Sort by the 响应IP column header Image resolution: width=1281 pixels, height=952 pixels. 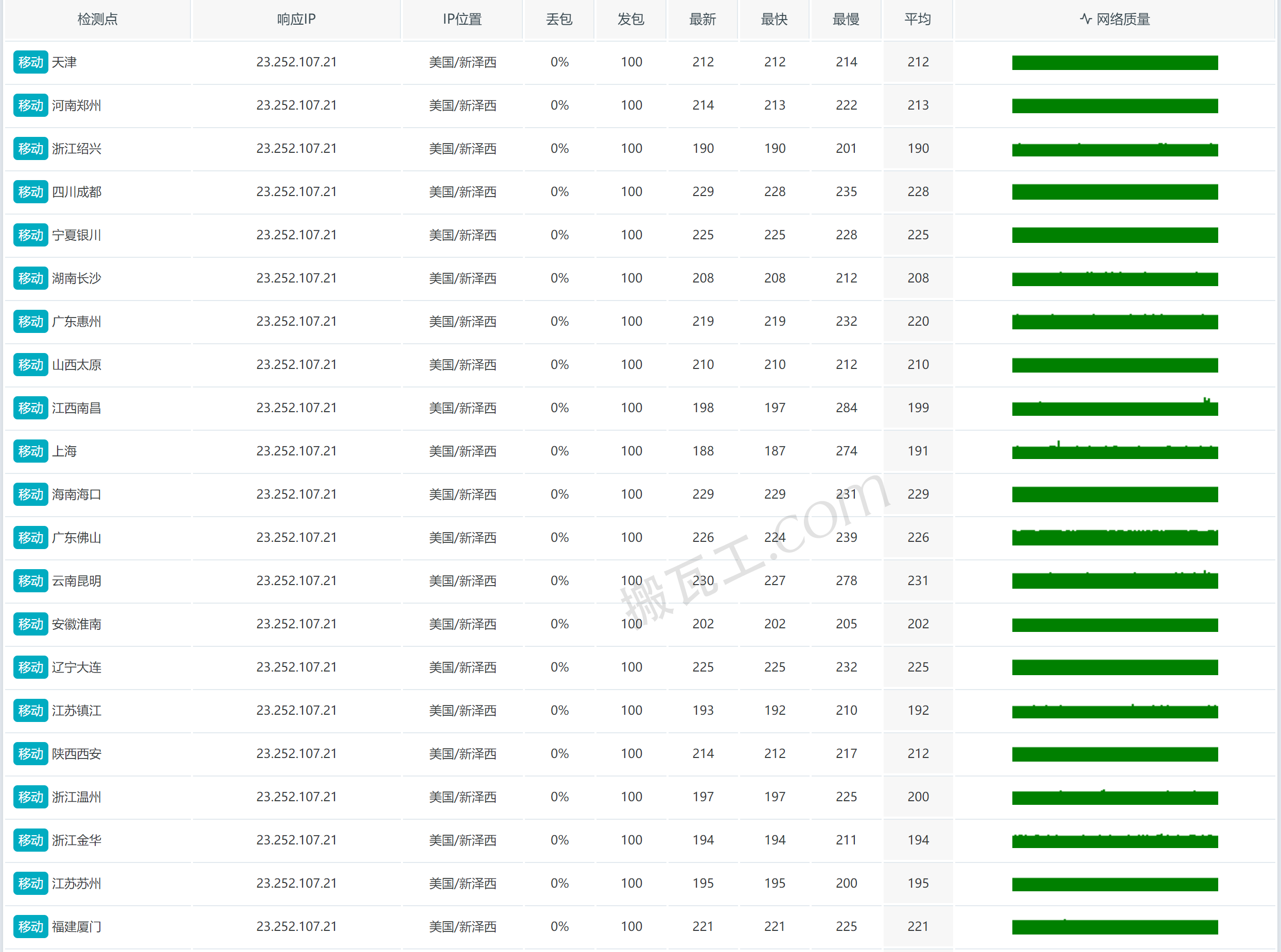[x=296, y=19]
